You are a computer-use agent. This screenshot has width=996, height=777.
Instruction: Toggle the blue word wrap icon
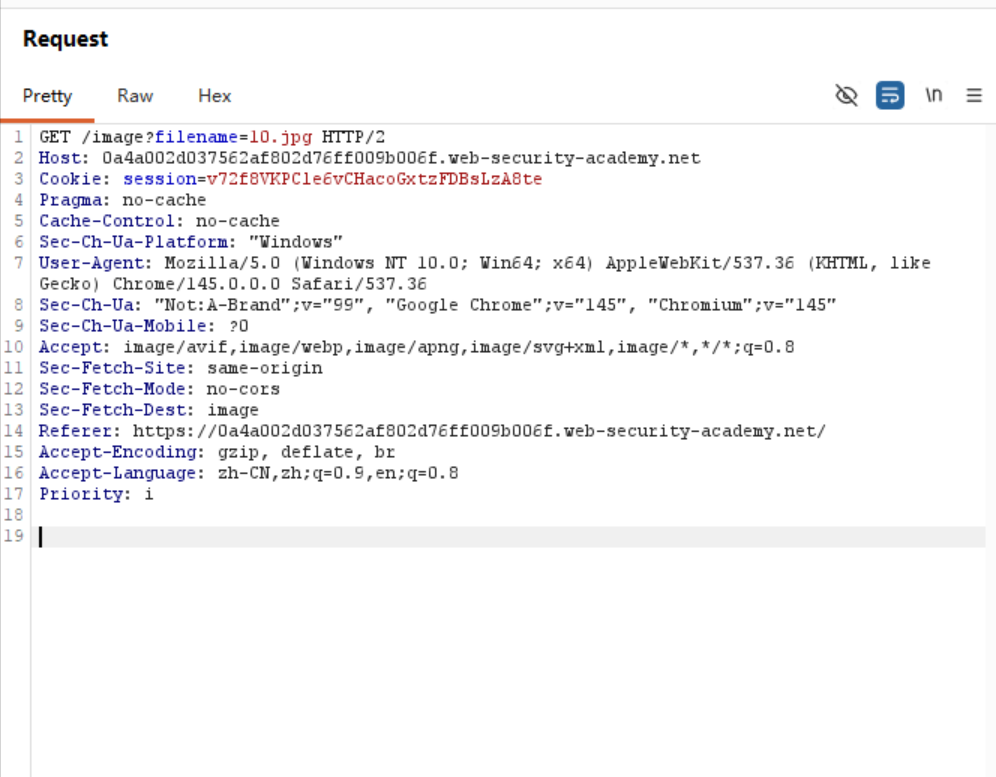tap(889, 95)
